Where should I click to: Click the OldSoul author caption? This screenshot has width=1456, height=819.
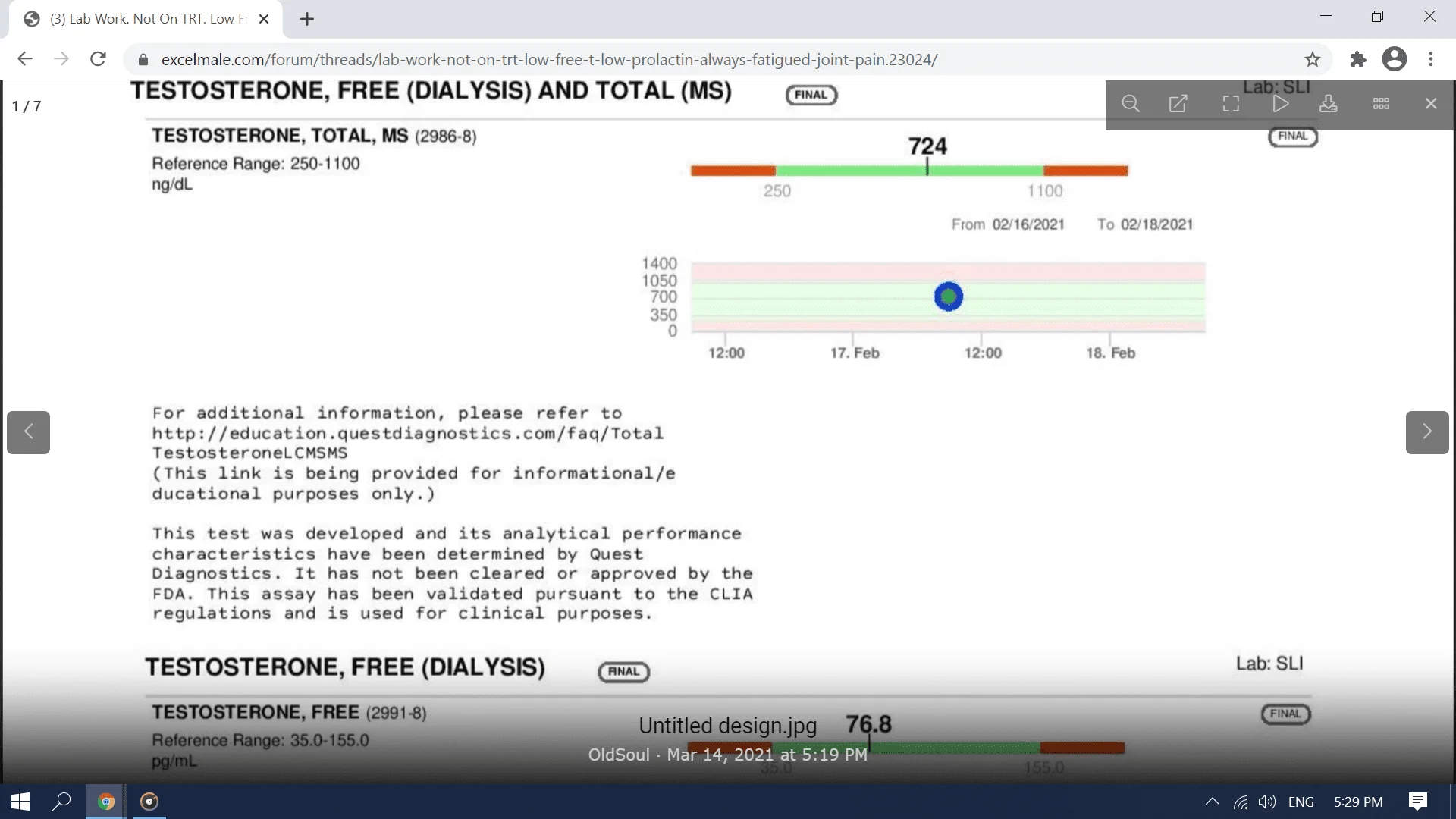(x=619, y=755)
